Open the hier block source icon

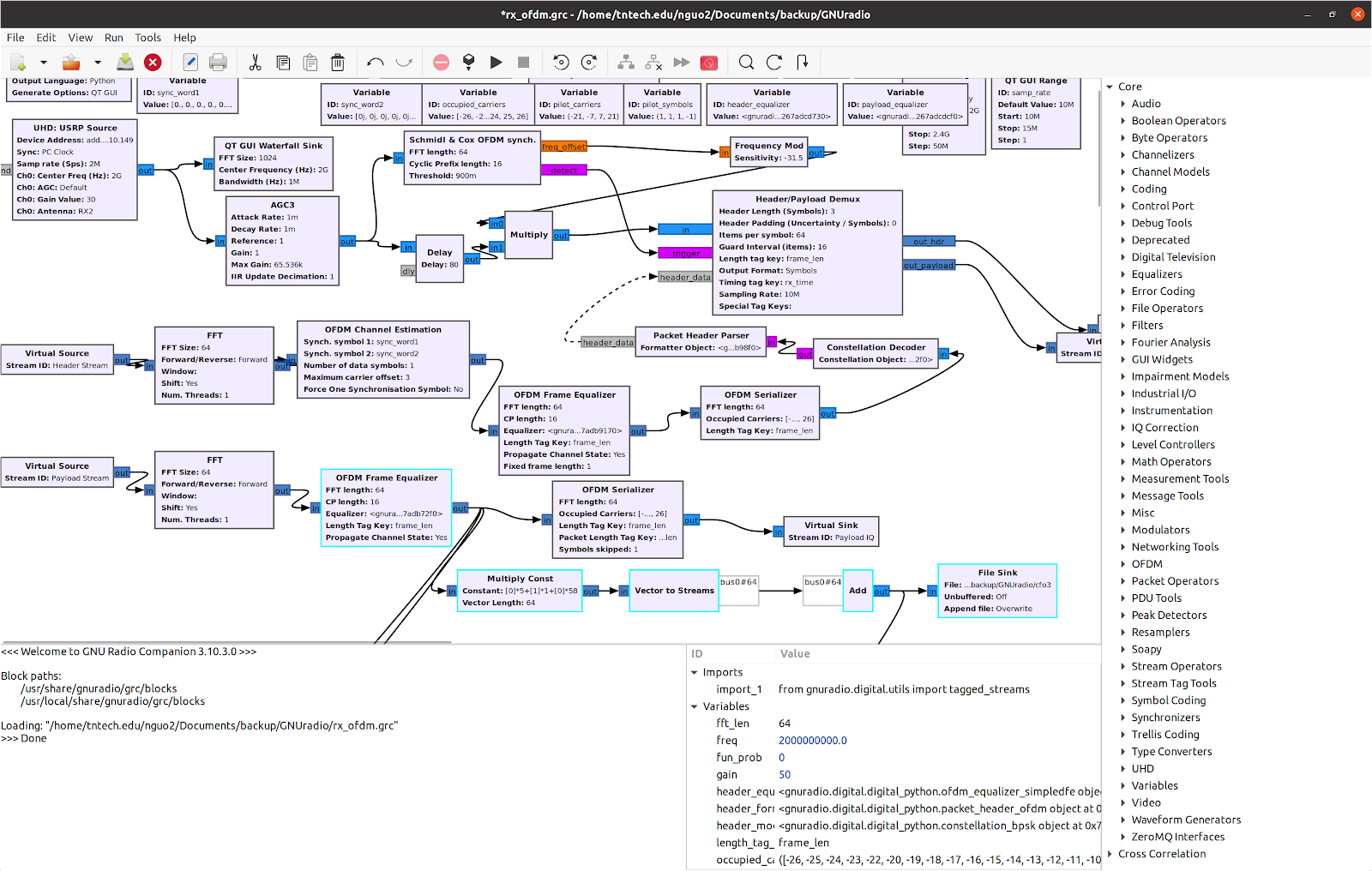click(802, 62)
